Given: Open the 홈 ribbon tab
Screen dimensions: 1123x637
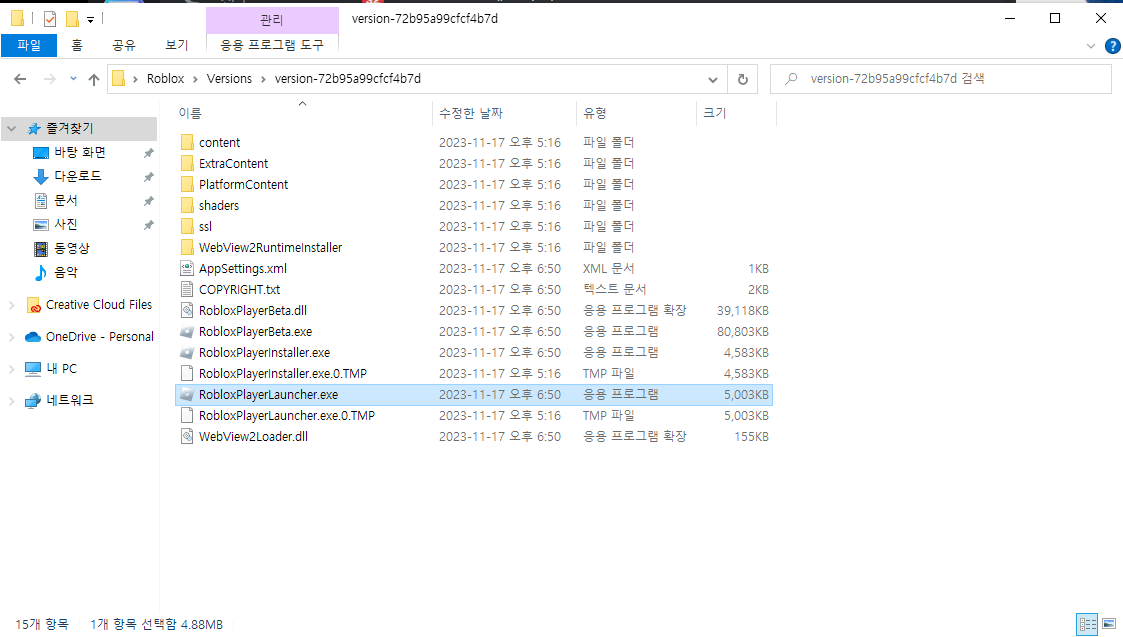Looking at the screenshot, I should [77, 45].
